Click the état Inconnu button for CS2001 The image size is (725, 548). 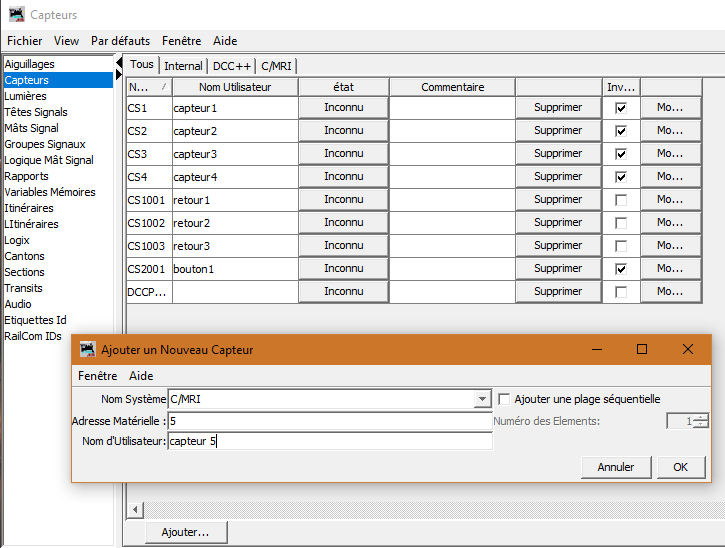[343, 269]
